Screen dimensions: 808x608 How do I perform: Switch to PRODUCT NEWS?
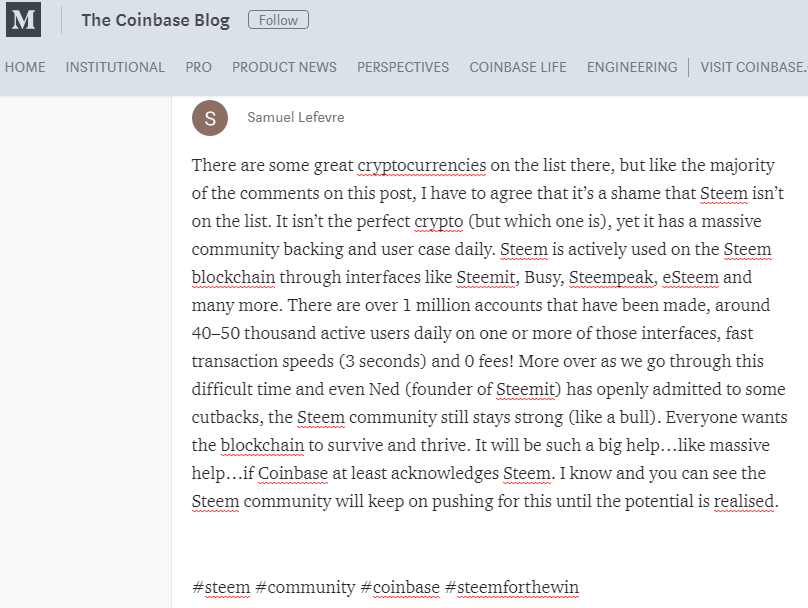click(284, 67)
